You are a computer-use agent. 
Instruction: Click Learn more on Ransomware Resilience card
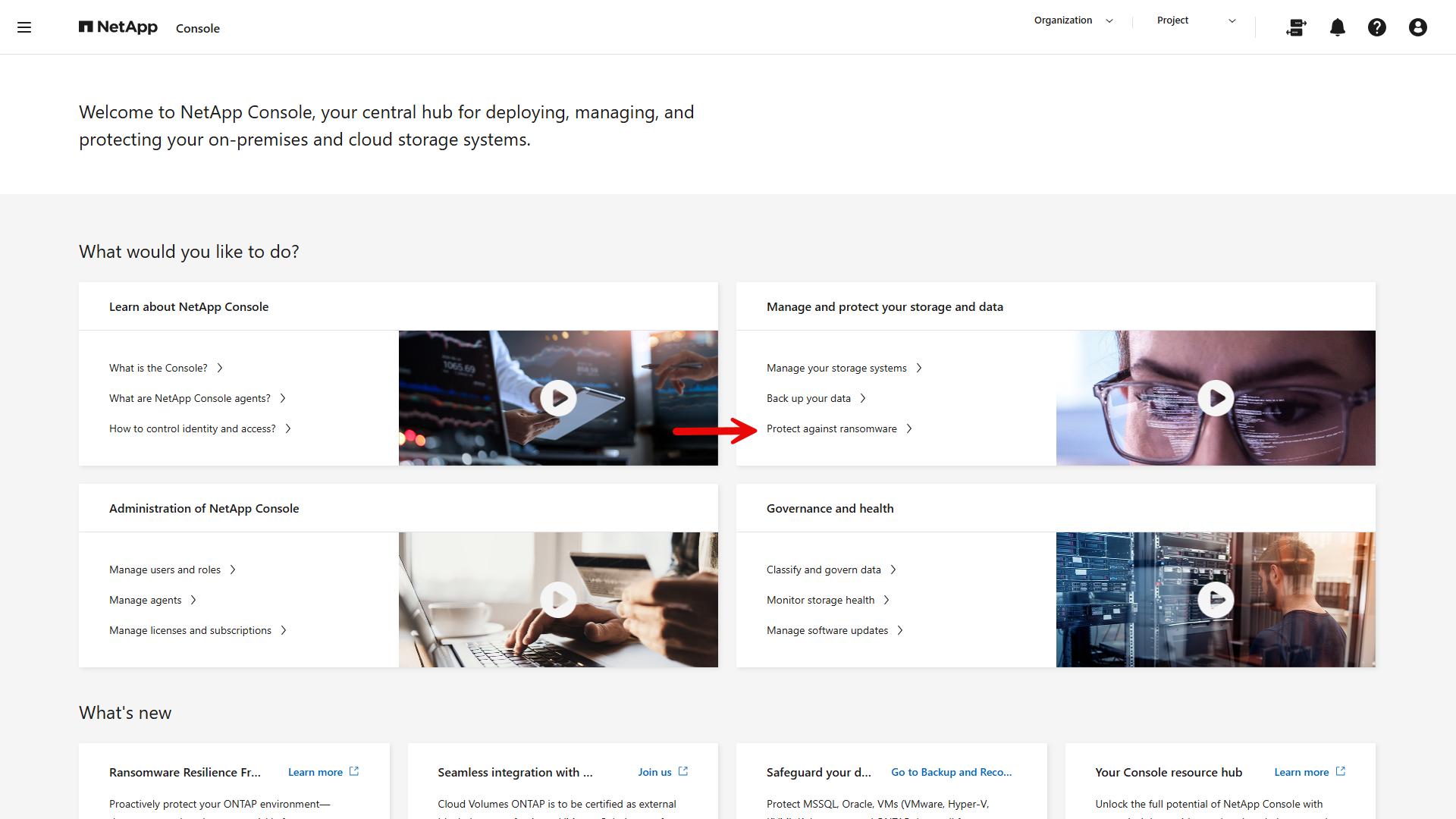324,772
